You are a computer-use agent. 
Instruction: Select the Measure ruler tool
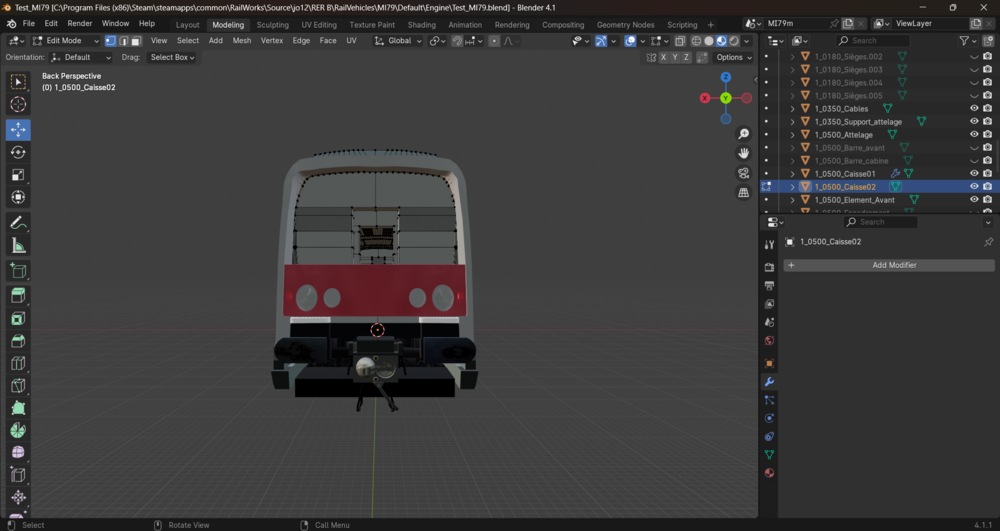[18, 245]
